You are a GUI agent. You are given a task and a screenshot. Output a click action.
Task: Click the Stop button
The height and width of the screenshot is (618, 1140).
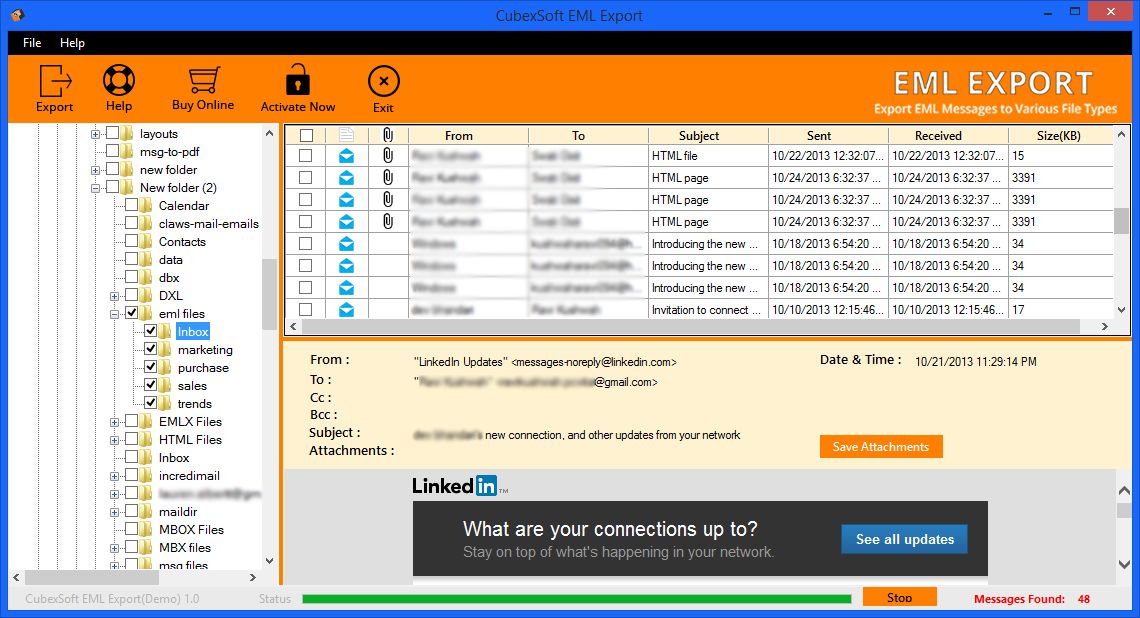tap(899, 597)
